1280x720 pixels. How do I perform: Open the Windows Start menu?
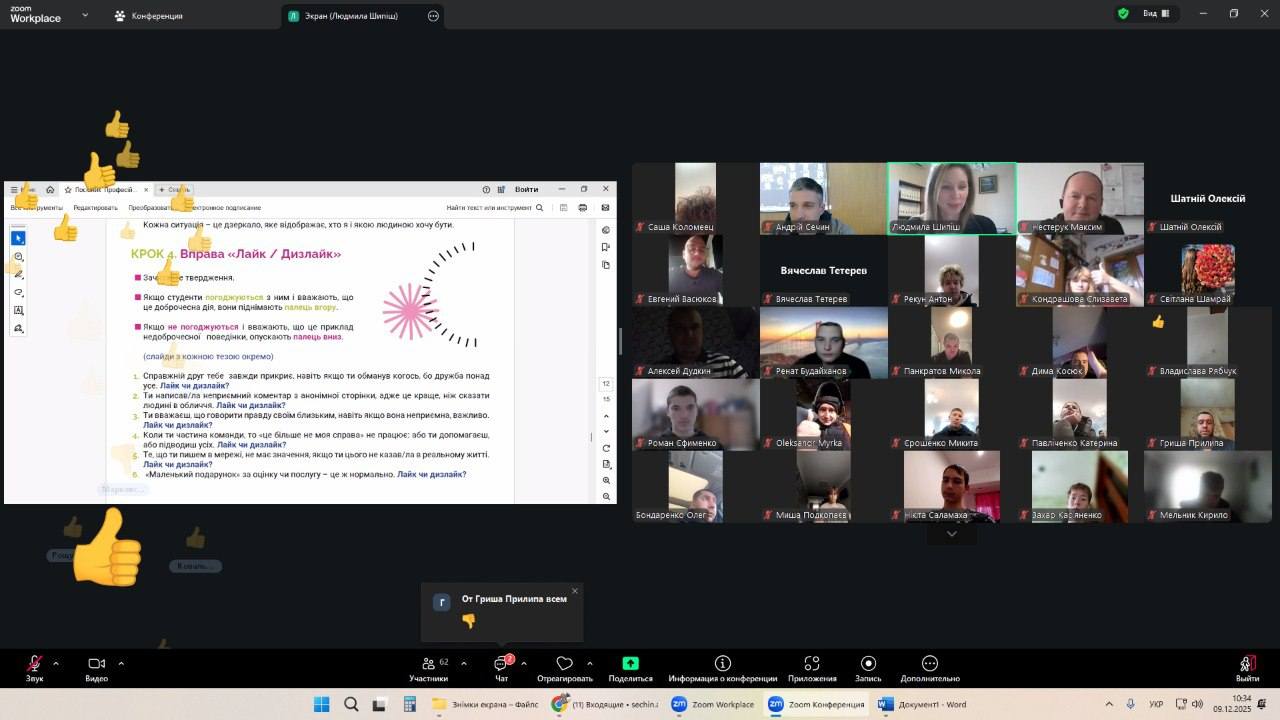click(321, 704)
